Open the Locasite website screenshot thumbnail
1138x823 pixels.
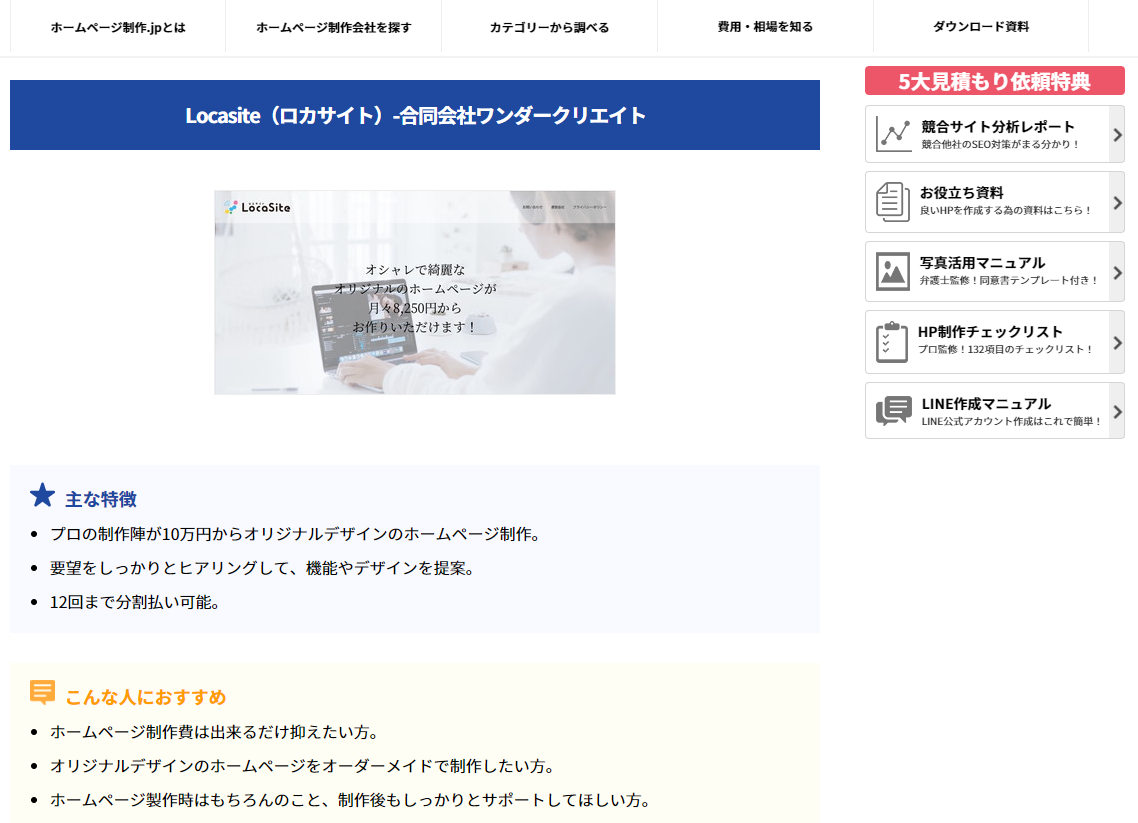pos(414,292)
